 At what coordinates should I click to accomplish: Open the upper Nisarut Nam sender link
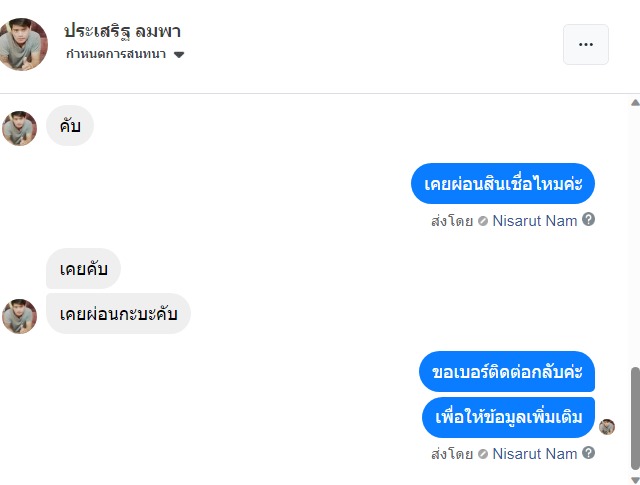point(535,221)
